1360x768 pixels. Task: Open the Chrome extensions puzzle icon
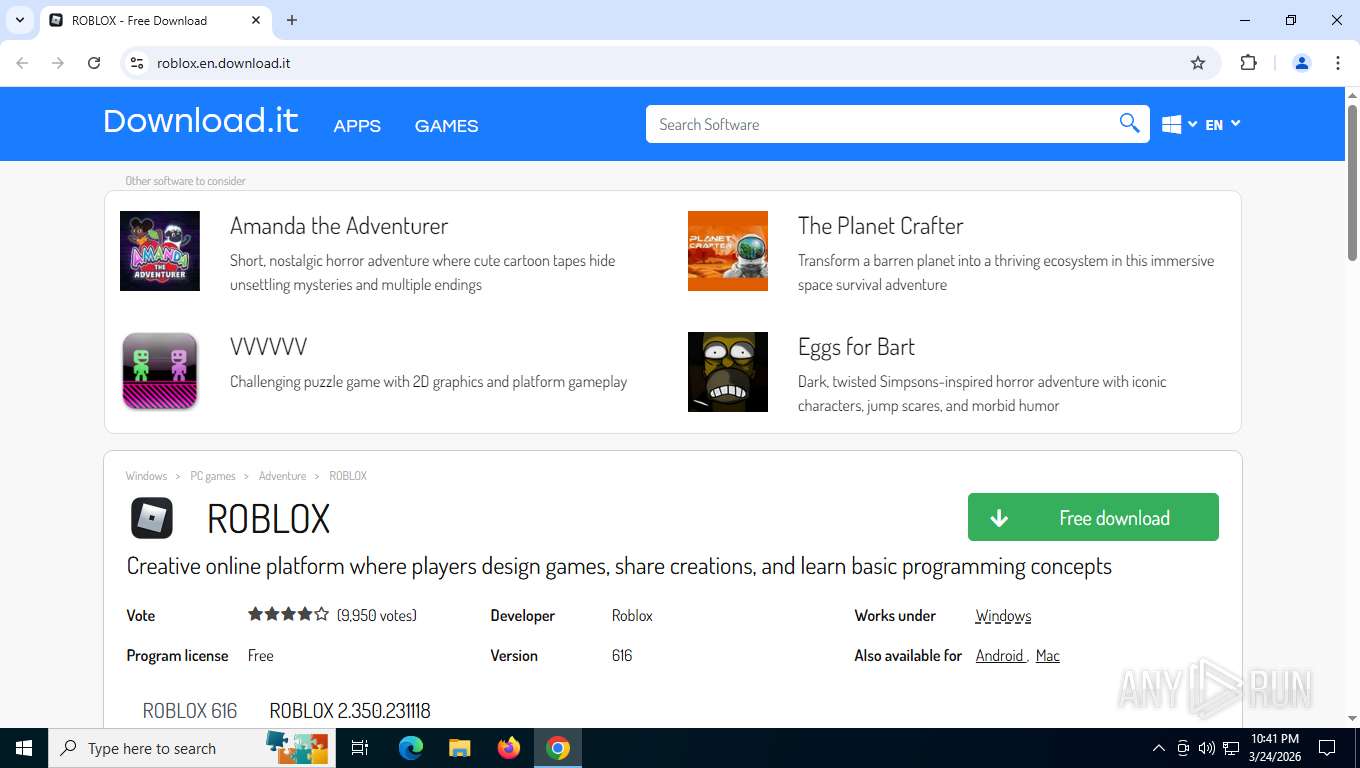coord(1248,63)
